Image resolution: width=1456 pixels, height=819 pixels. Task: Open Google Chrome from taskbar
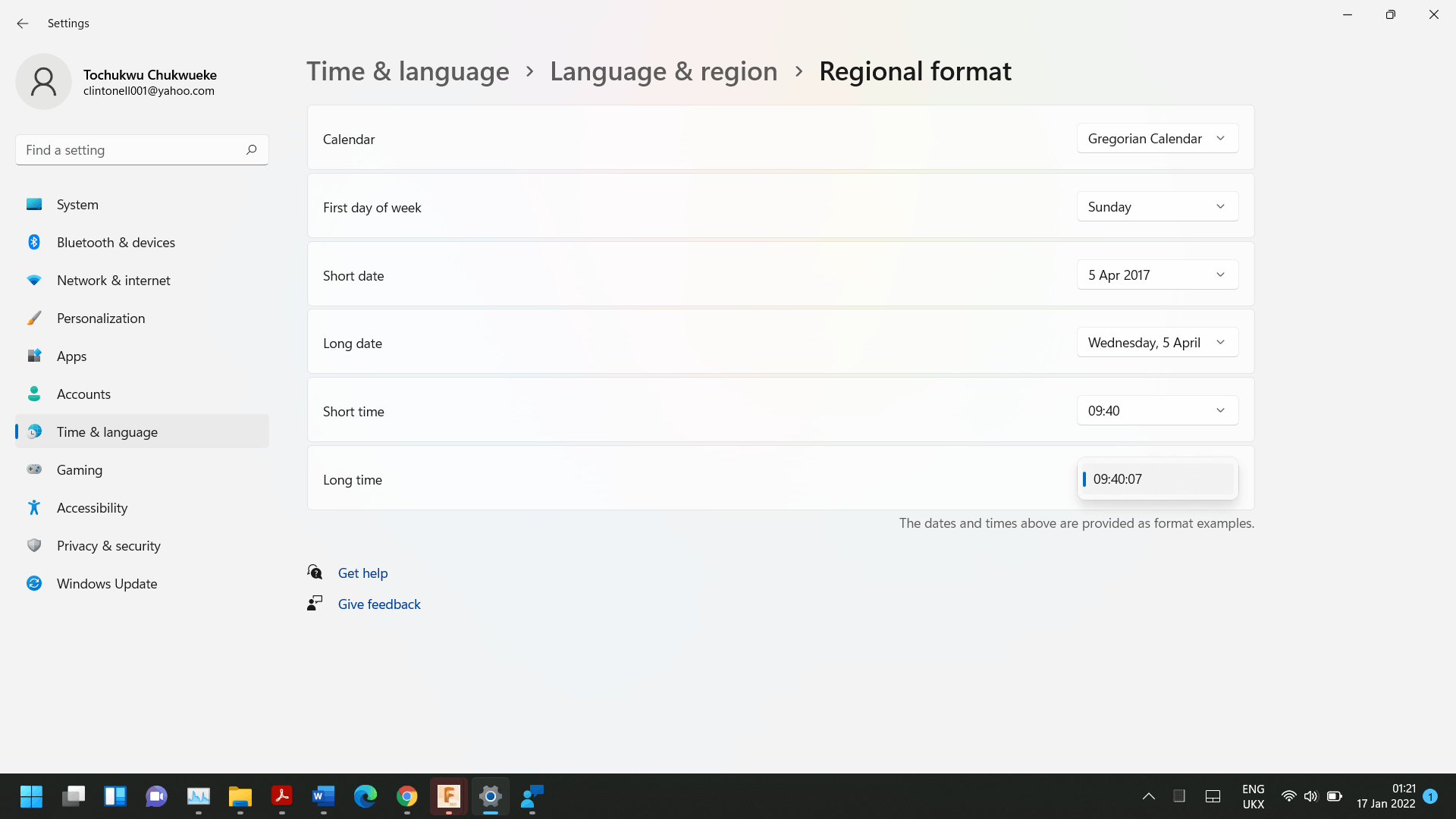click(407, 796)
